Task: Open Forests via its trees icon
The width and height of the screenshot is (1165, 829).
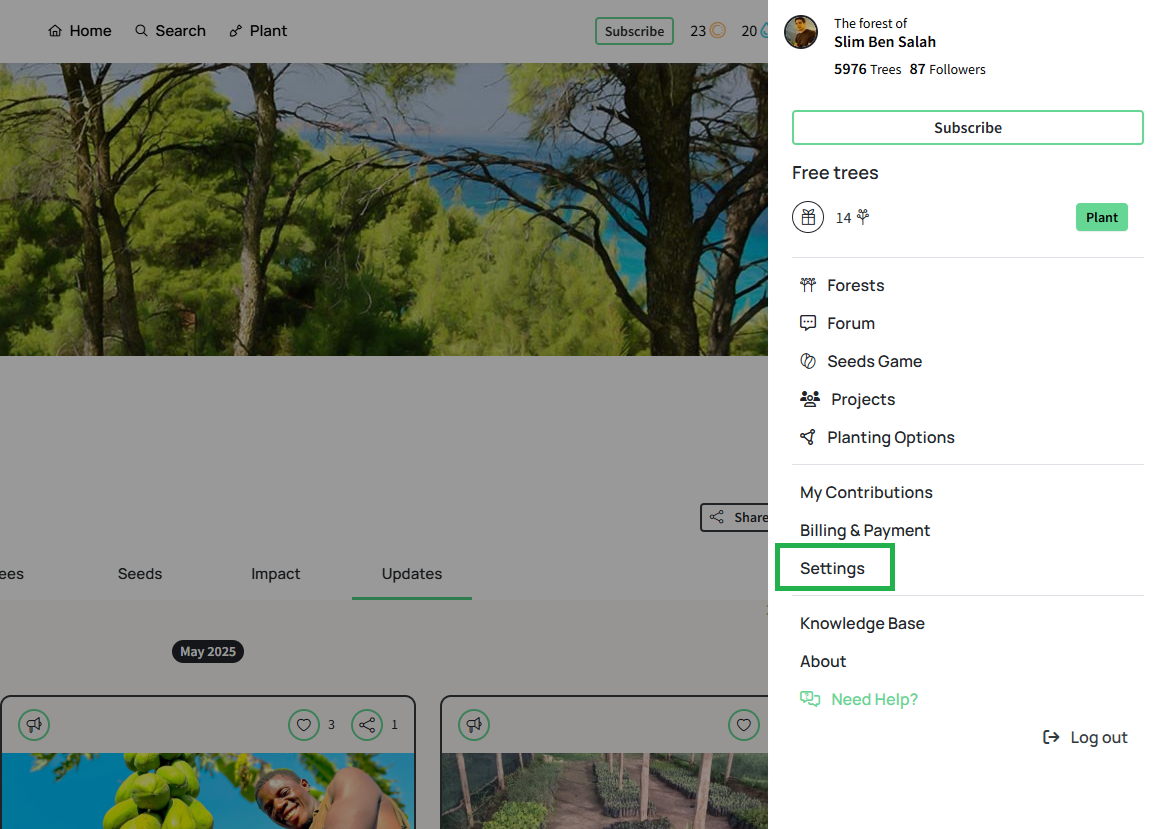Action: click(x=808, y=285)
